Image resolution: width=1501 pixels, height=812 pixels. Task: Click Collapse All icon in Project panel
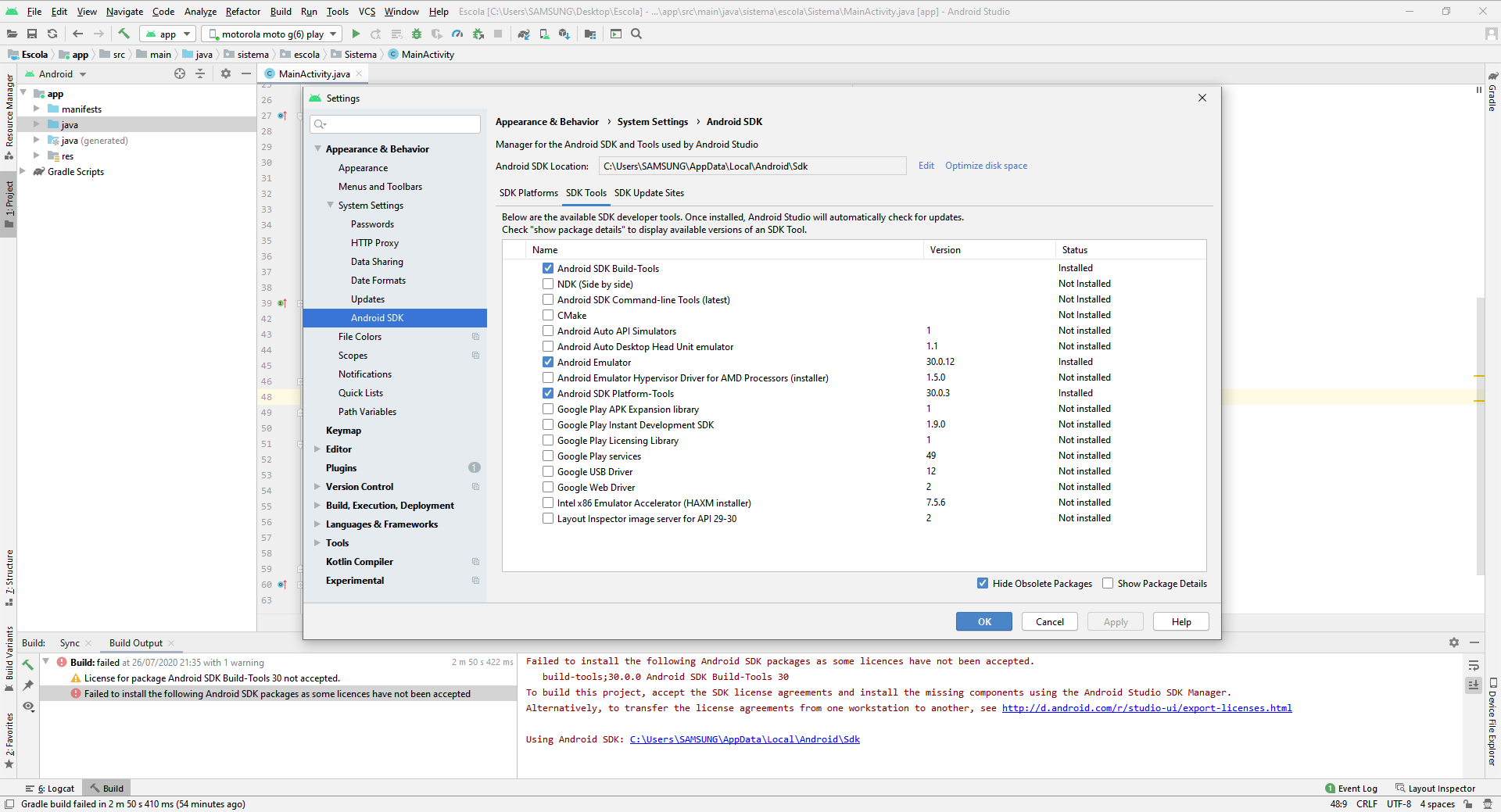coord(200,73)
